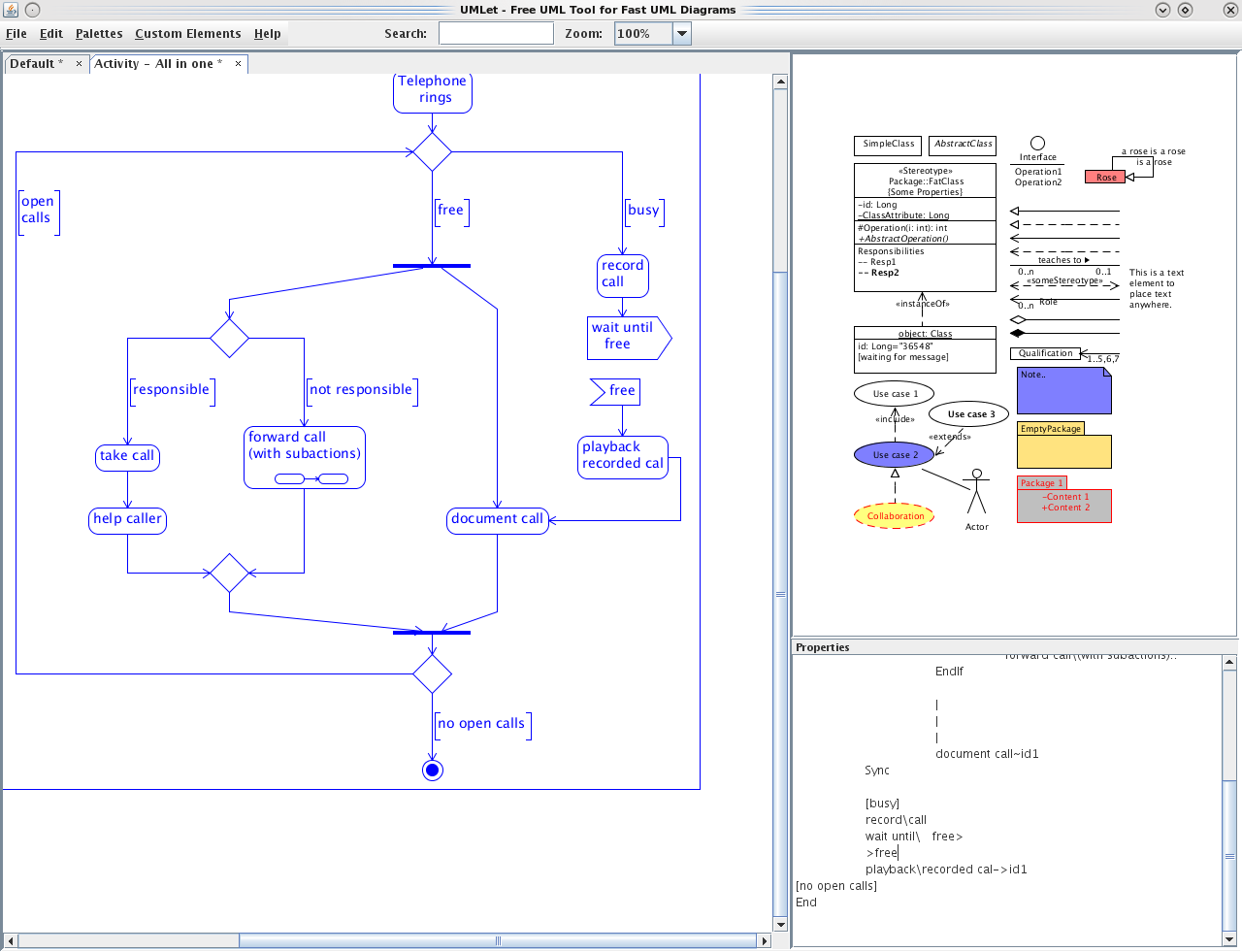Pick the yellow Collaboration element
This screenshot has width=1242, height=952.
pyautogui.click(x=893, y=515)
